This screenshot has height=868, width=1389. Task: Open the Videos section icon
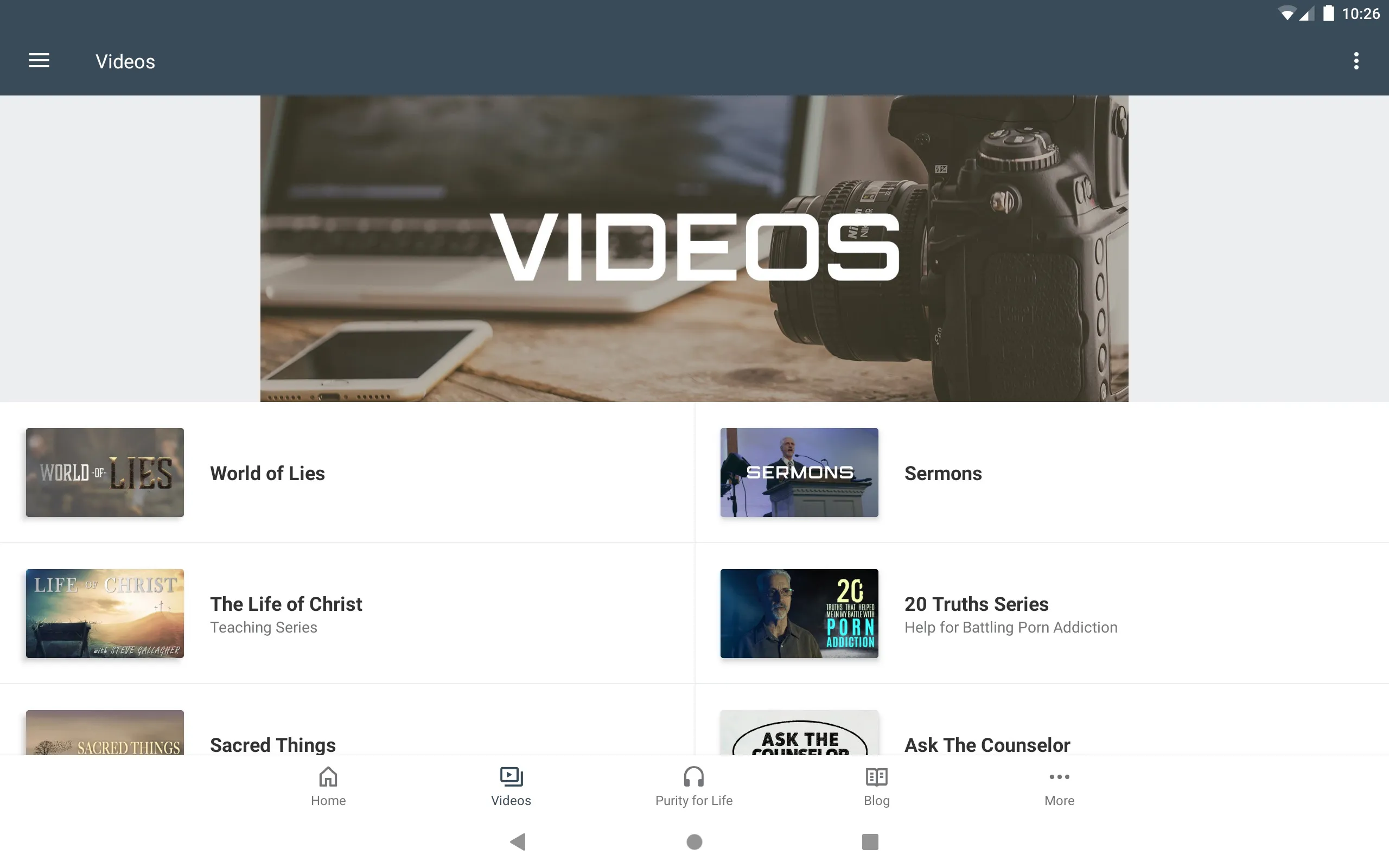point(510,775)
